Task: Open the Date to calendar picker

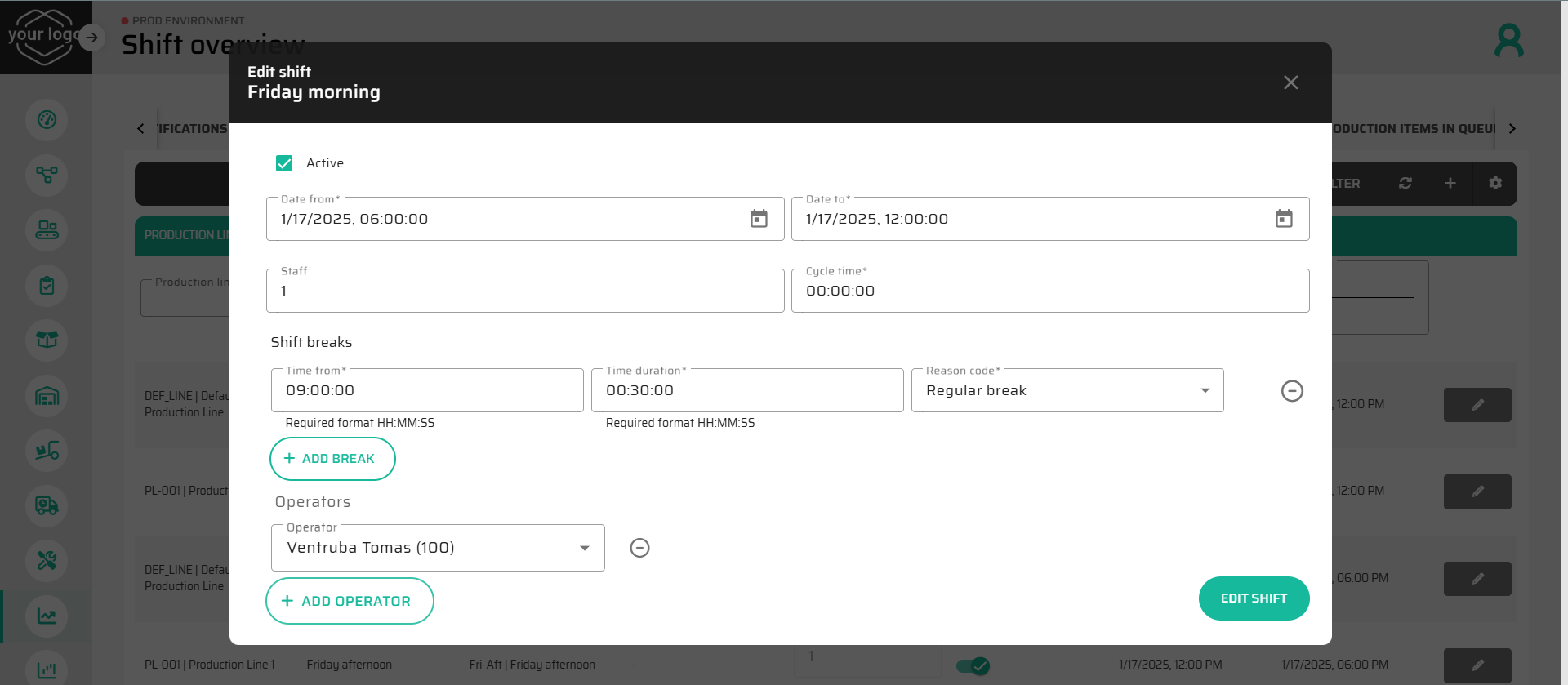Action: pos(1284,219)
